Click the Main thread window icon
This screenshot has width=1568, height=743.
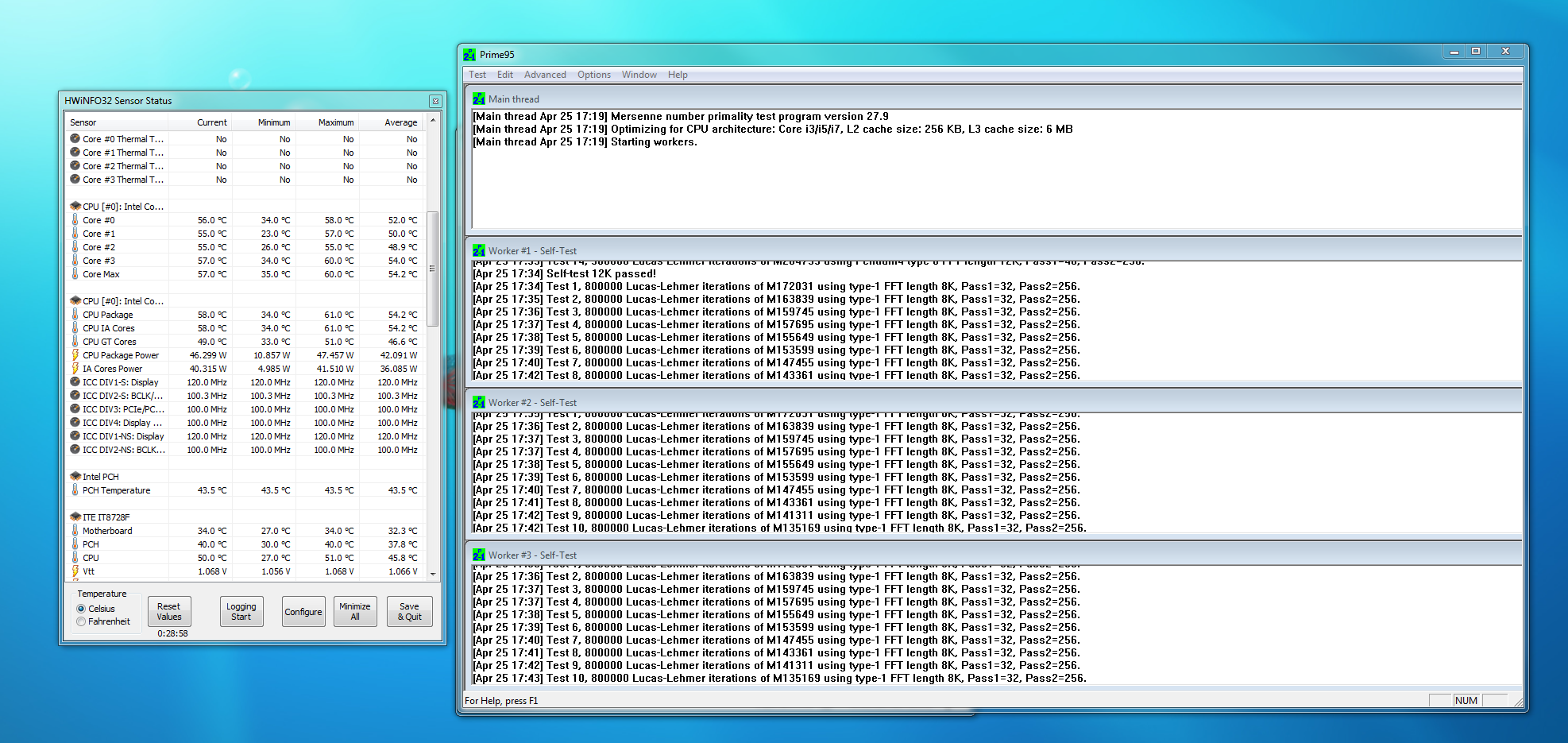point(479,99)
